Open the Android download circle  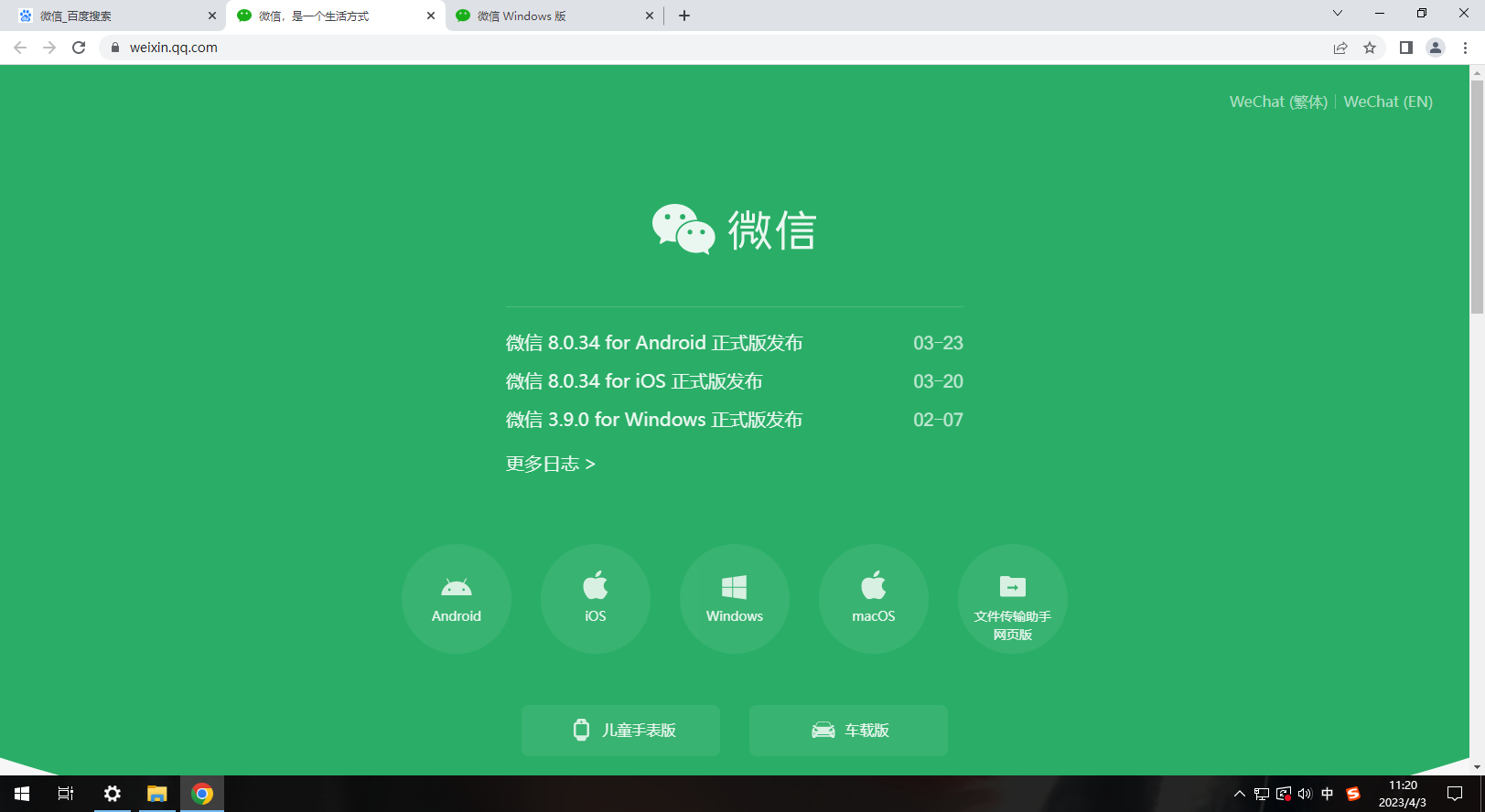tap(457, 599)
